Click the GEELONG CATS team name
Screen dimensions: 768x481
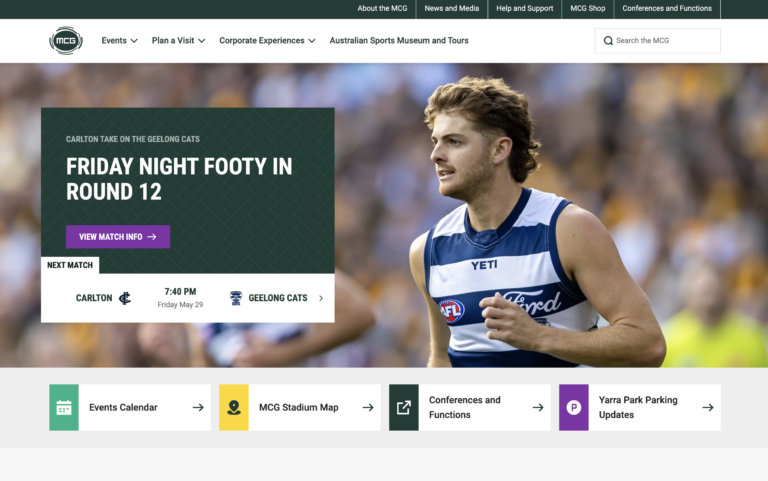278,298
